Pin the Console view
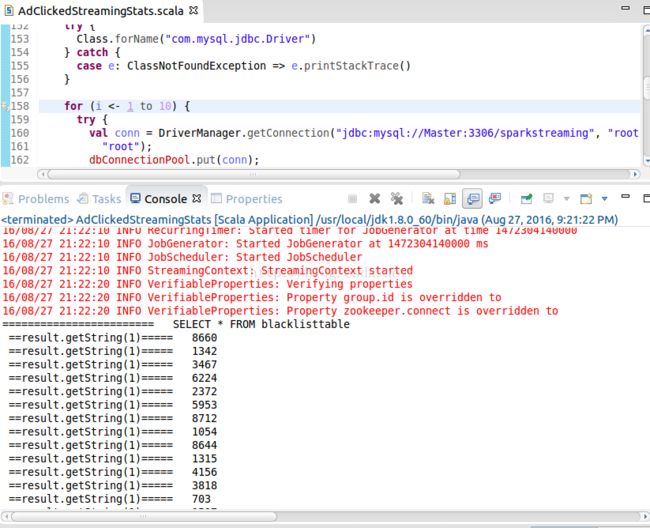Image resolution: width=650 pixels, height=528 pixels. click(526, 199)
